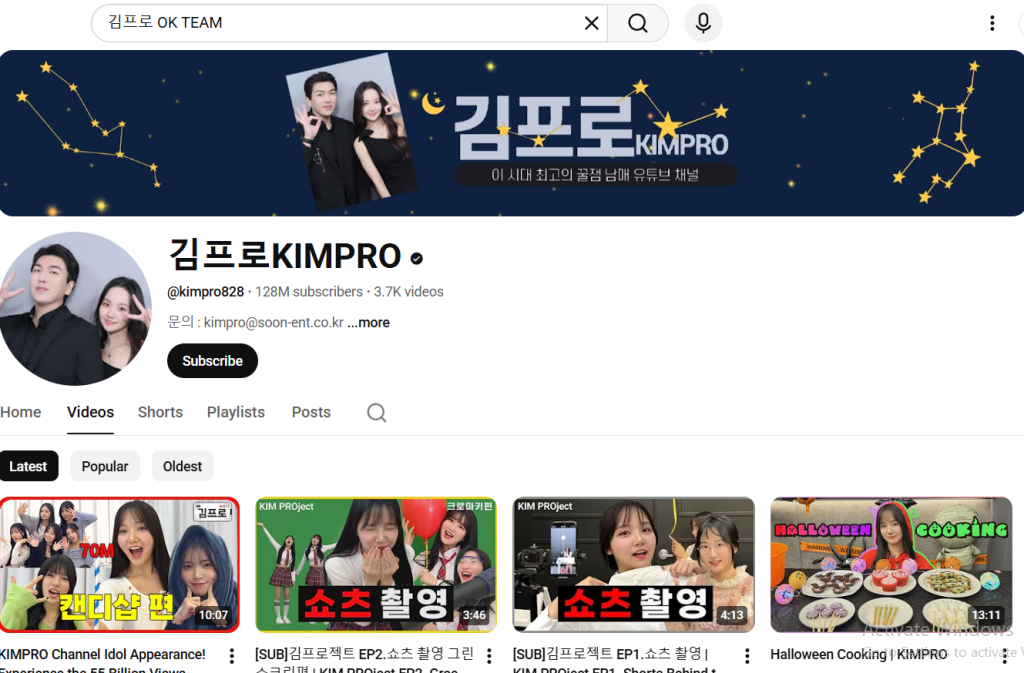Image resolution: width=1024 pixels, height=673 pixels.
Task: Open the [SUB]김프로젝트 EP2 video title
Action: pyautogui.click(x=364, y=661)
